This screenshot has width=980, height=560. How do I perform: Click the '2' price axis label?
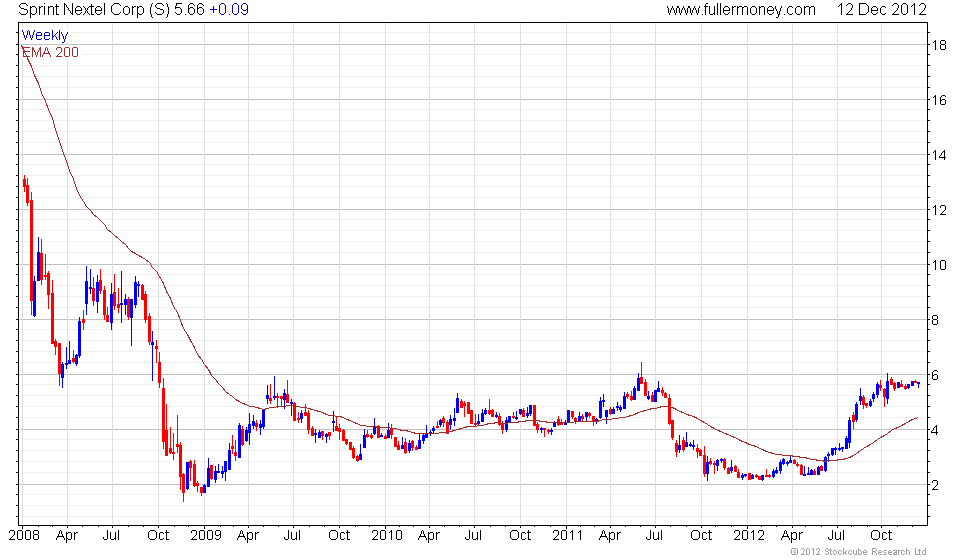coord(935,485)
